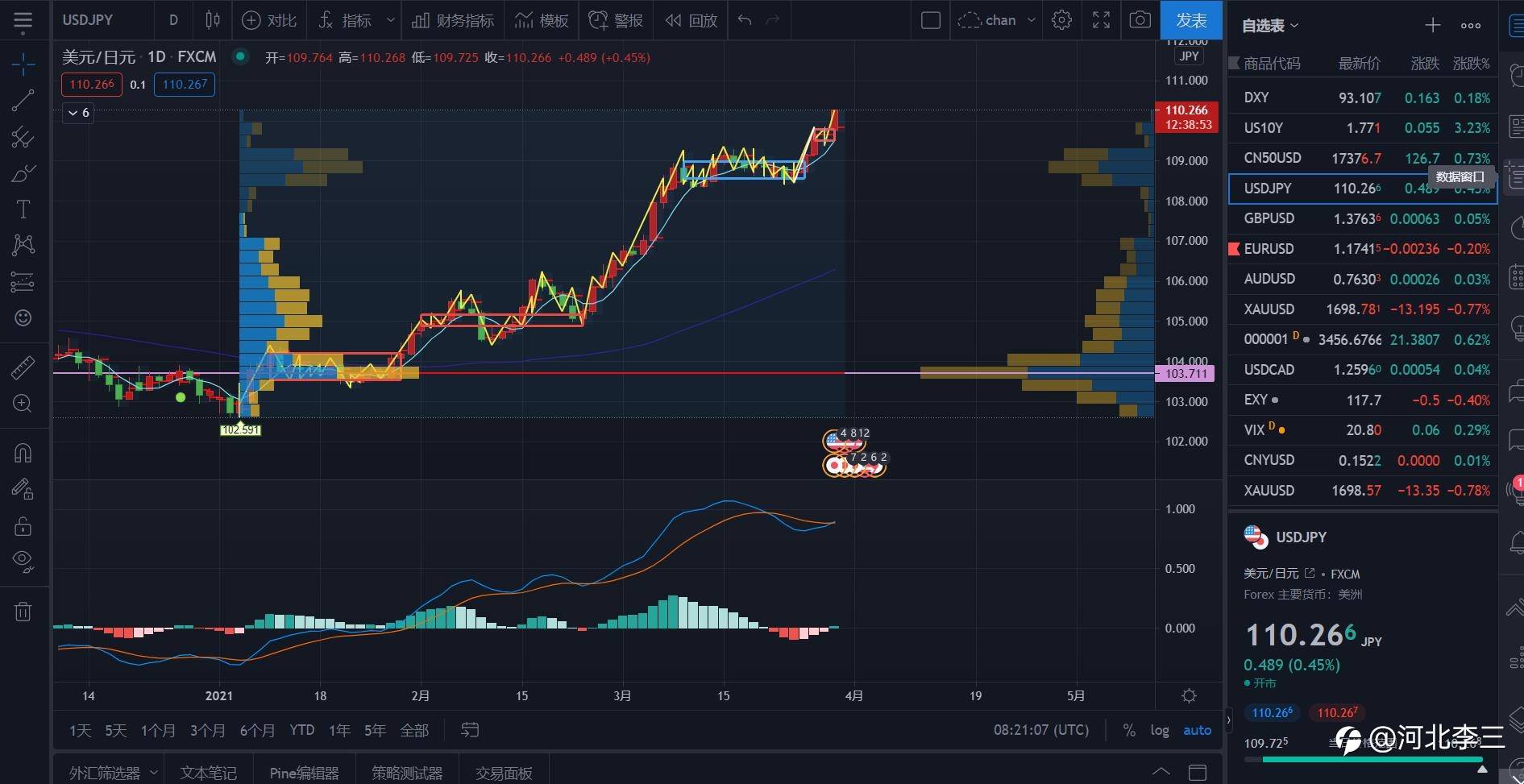Remove all drawings with trash icon
Image resolution: width=1524 pixels, height=784 pixels.
tap(23, 612)
